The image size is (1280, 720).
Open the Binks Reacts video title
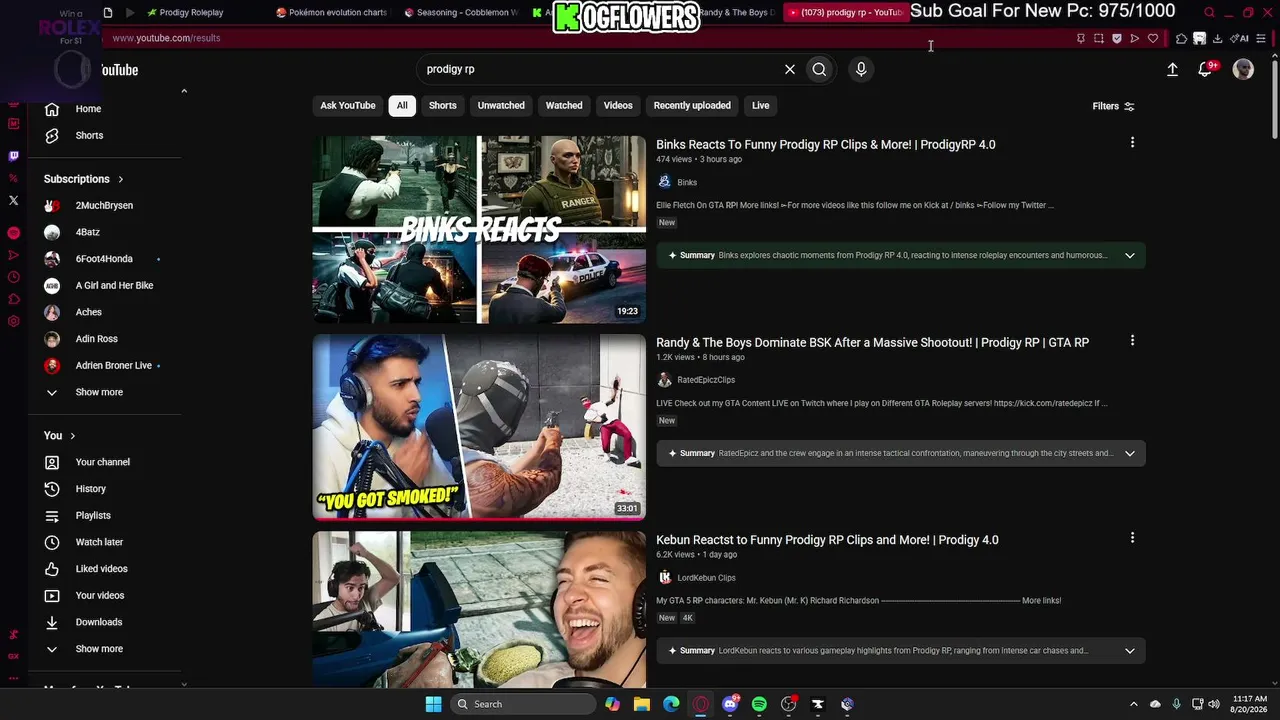pos(826,144)
